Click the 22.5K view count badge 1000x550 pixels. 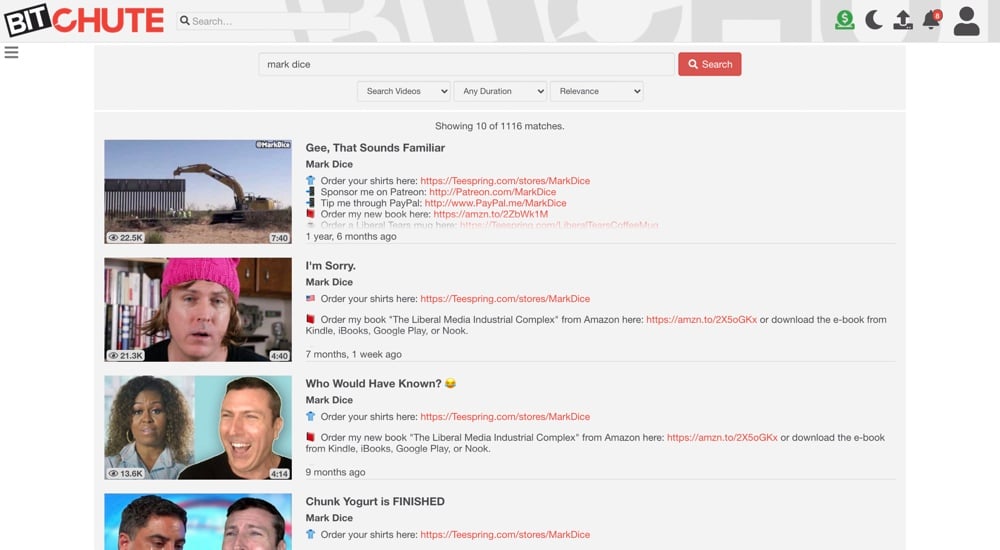(x=125, y=237)
